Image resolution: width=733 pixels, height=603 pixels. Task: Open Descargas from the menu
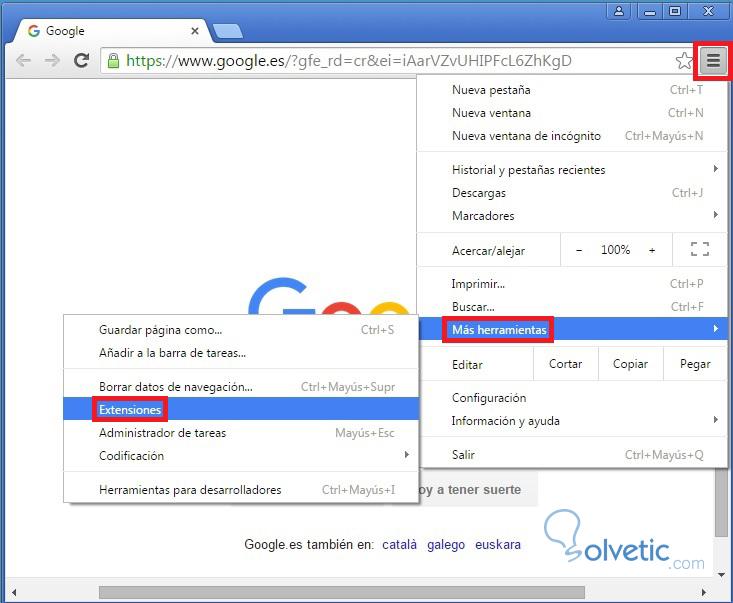pos(572,193)
